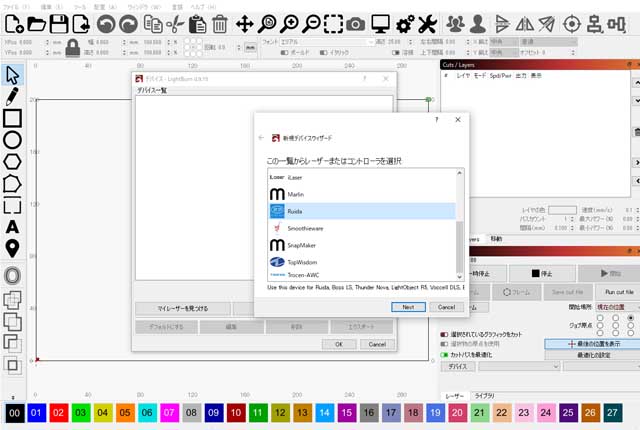Create a new file with the blank page icon
This screenshot has height=430, width=640.
pyautogui.click(x=14, y=24)
